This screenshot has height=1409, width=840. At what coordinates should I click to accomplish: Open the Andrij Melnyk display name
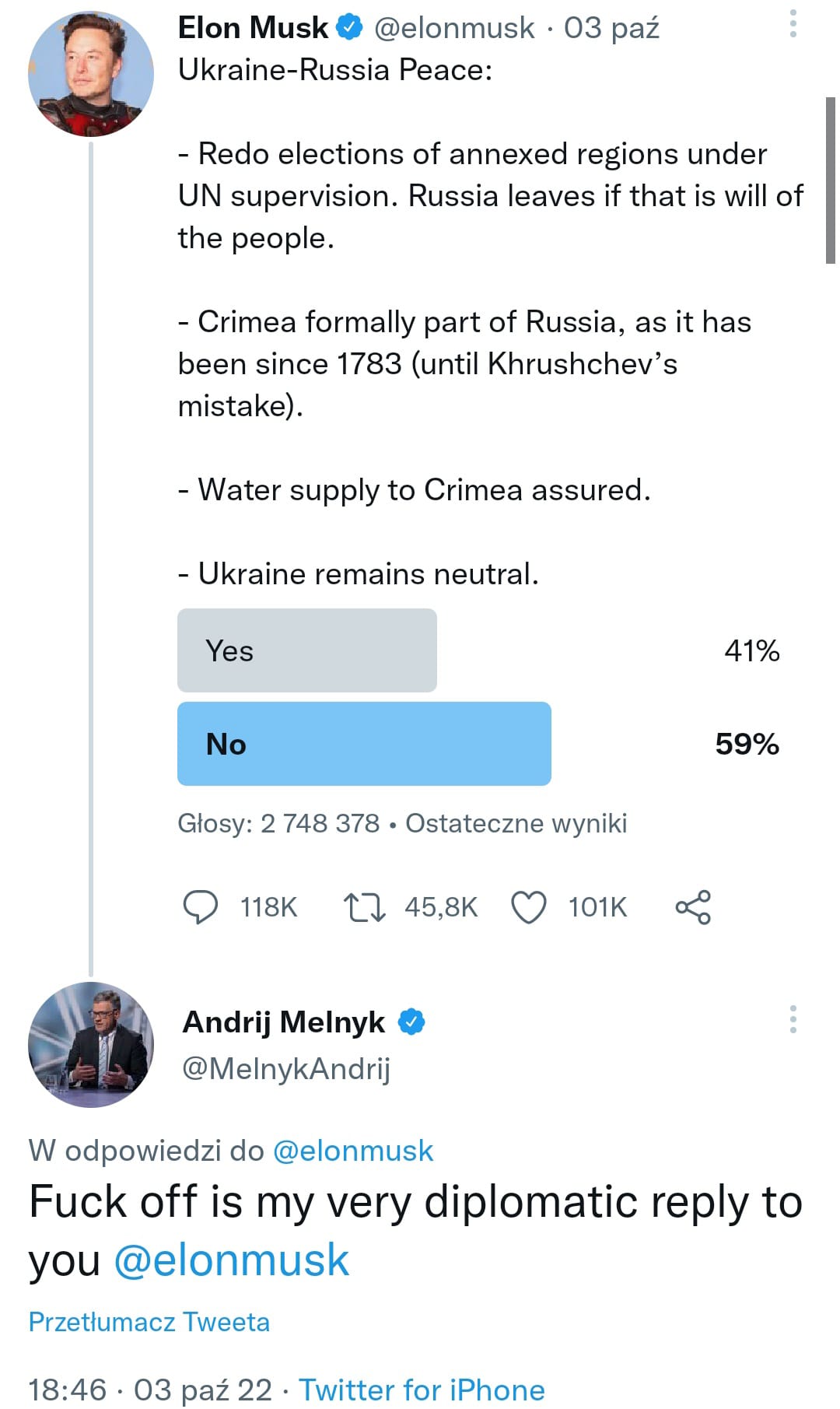(284, 1022)
